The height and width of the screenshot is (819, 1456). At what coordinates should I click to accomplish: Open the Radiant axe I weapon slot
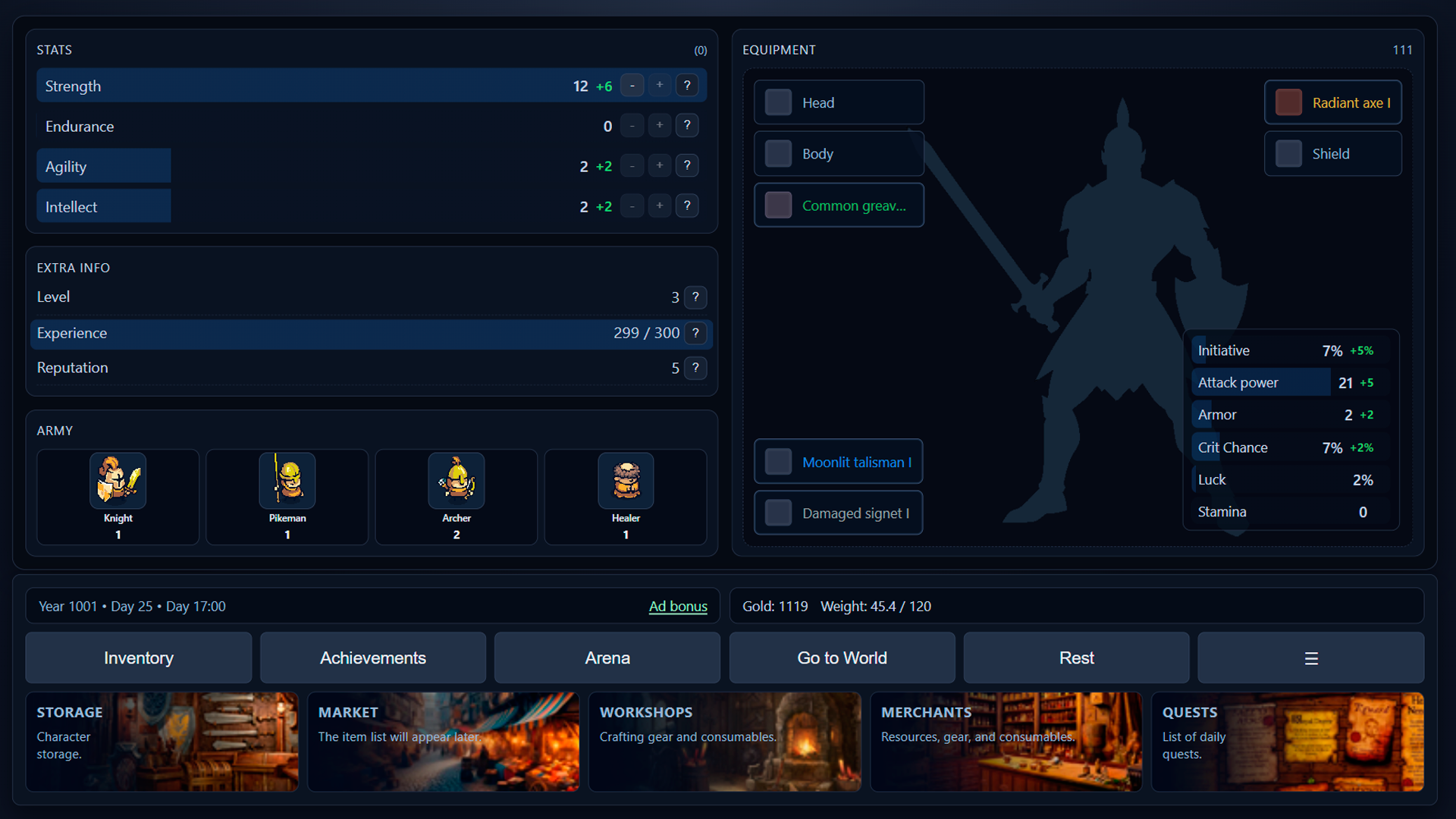pyautogui.click(x=1332, y=102)
